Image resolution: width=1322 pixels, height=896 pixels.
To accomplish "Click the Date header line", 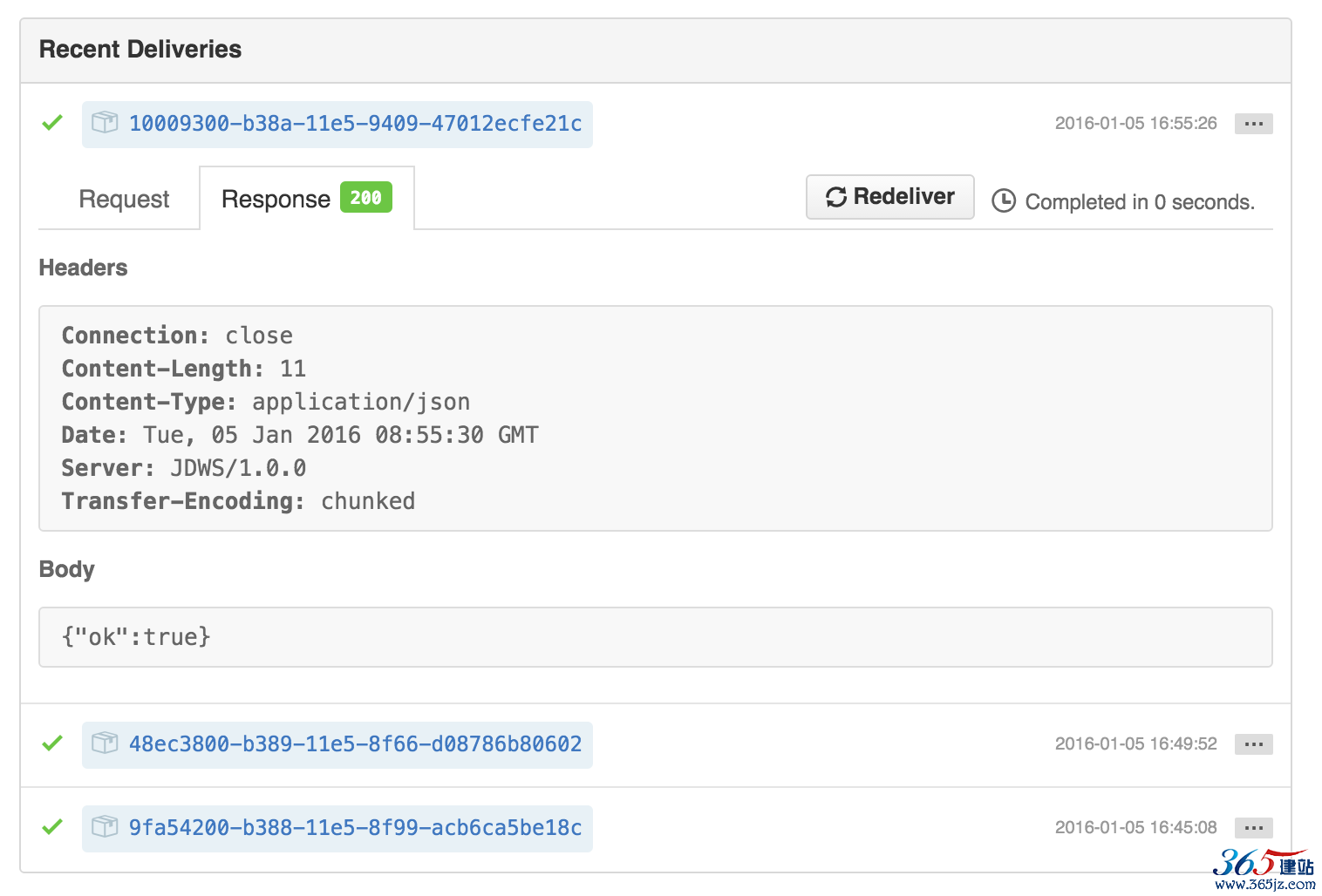I will click(300, 435).
